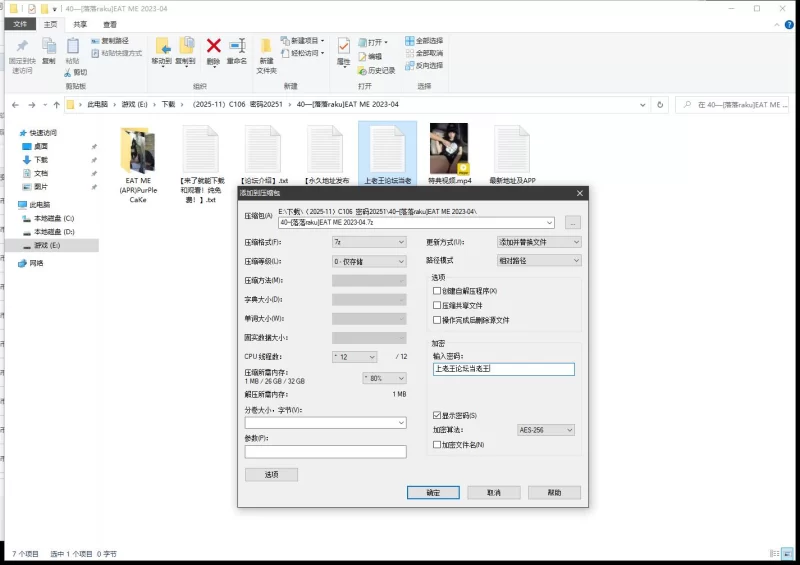Expand the 更新方式 dropdown
This screenshot has width=800, height=565.
(x=539, y=242)
